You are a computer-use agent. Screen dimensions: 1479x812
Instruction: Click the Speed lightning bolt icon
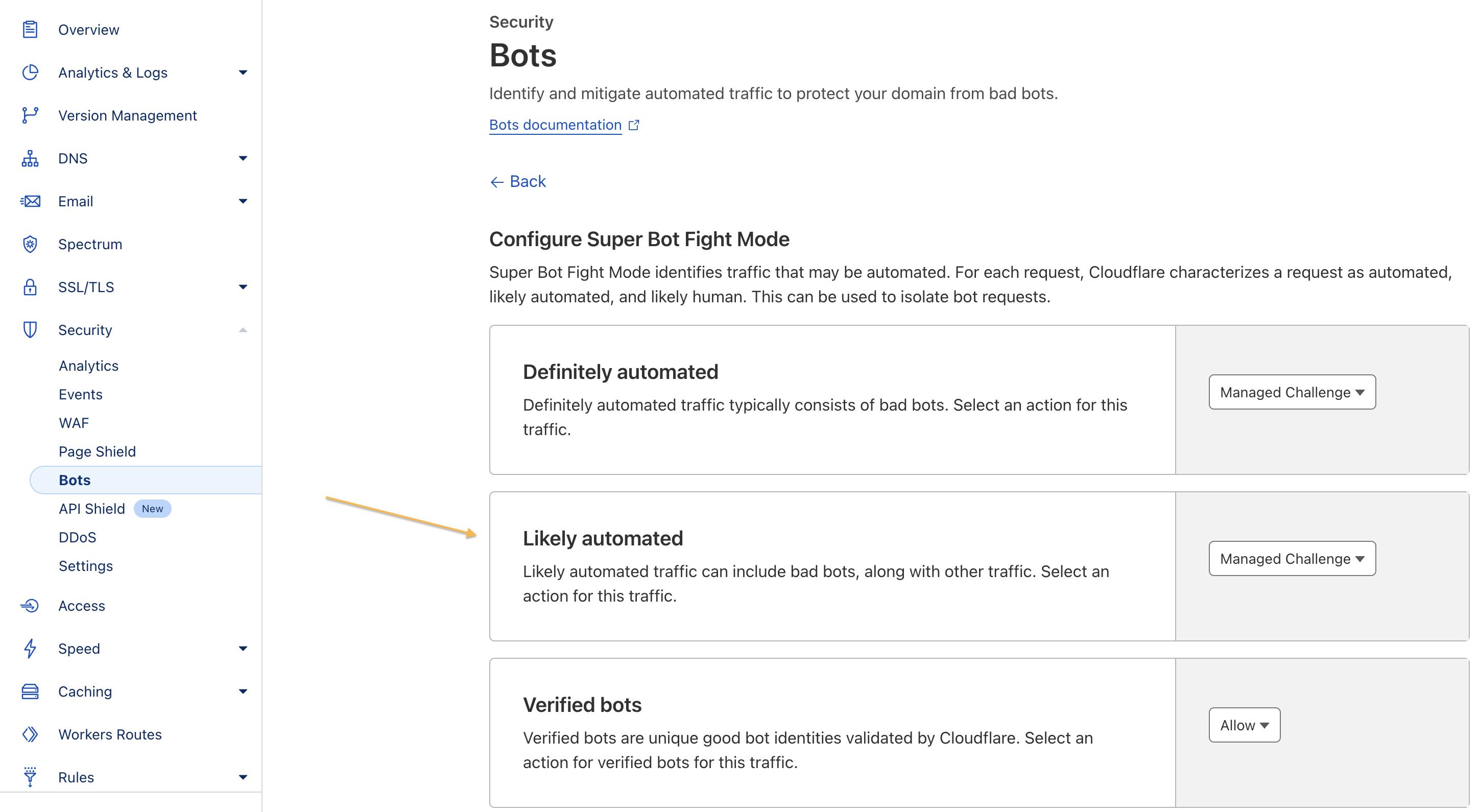pyautogui.click(x=30, y=649)
